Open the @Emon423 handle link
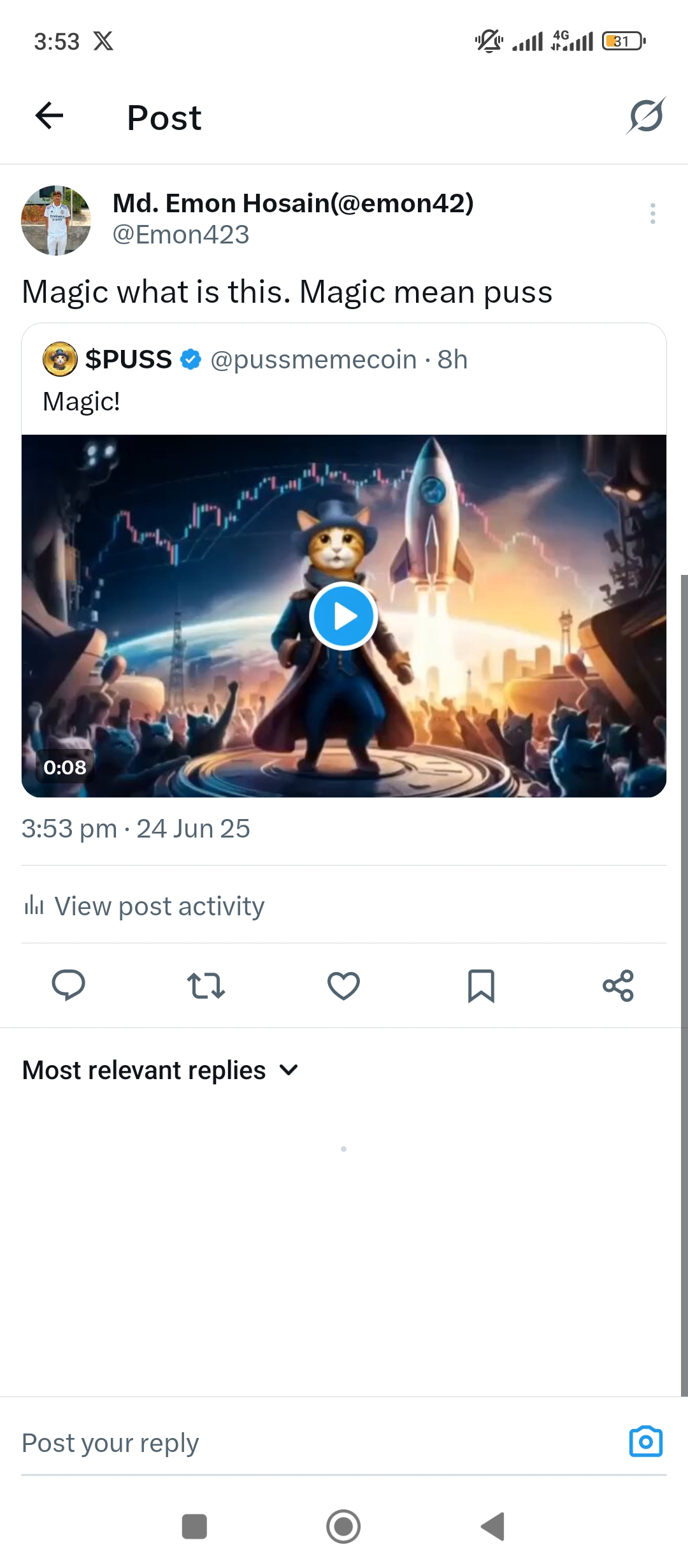Image resolution: width=688 pixels, height=1568 pixels. tap(181, 235)
